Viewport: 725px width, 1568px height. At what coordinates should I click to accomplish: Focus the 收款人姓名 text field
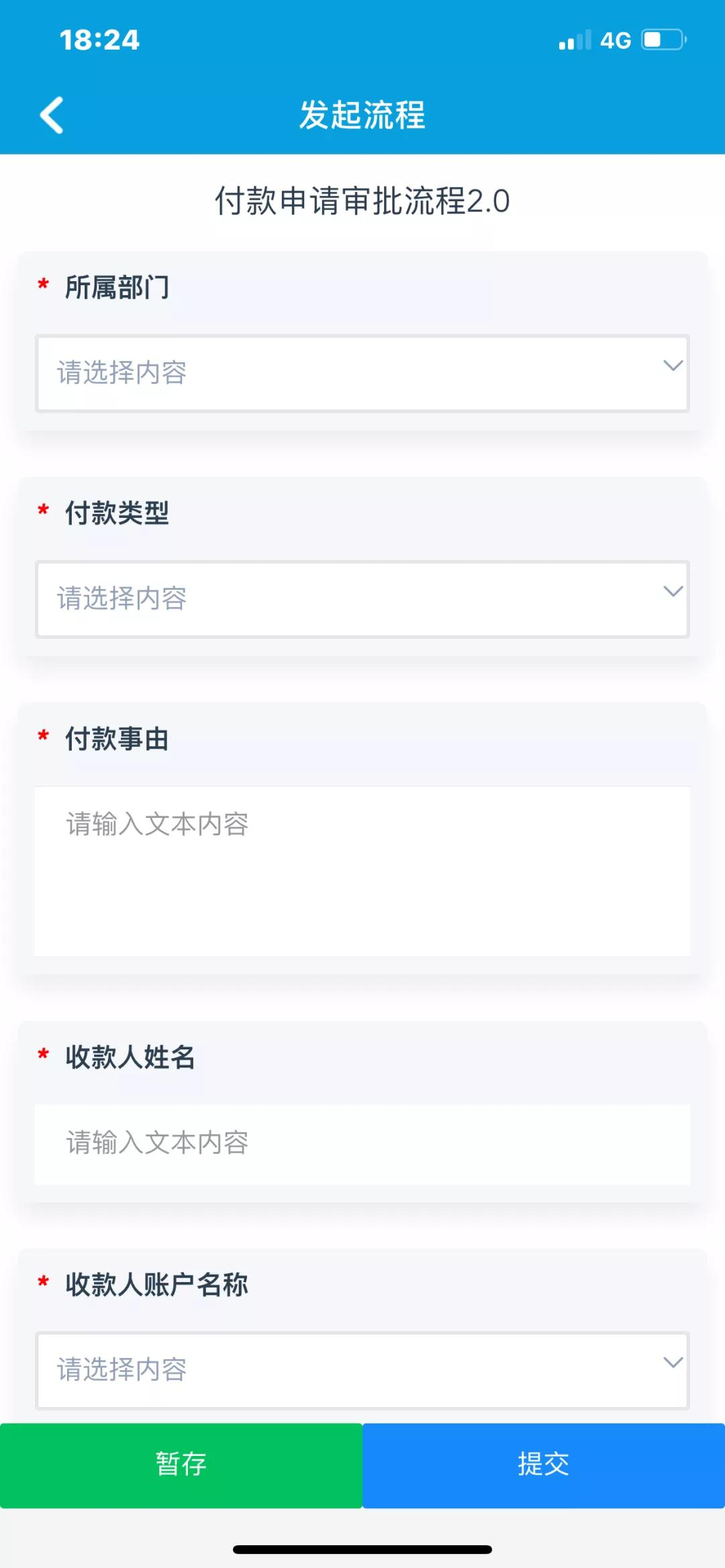coord(362,1144)
